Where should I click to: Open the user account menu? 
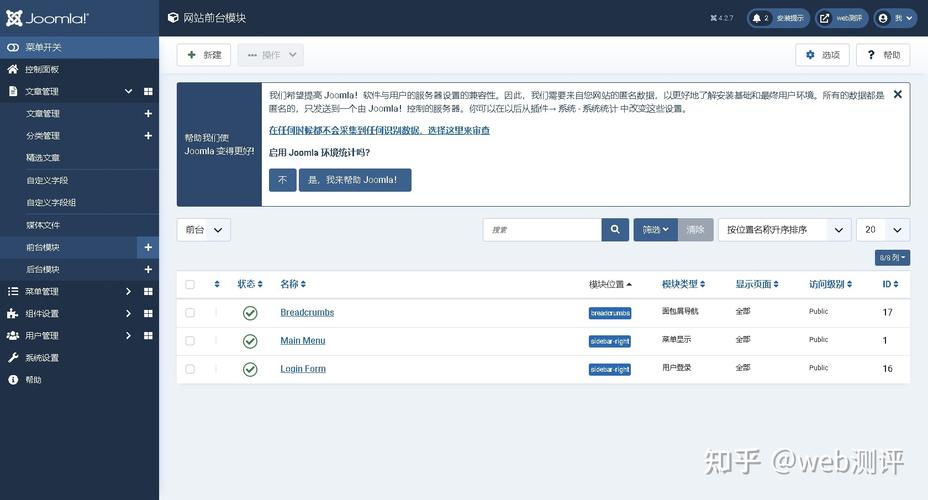click(x=895, y=18)
